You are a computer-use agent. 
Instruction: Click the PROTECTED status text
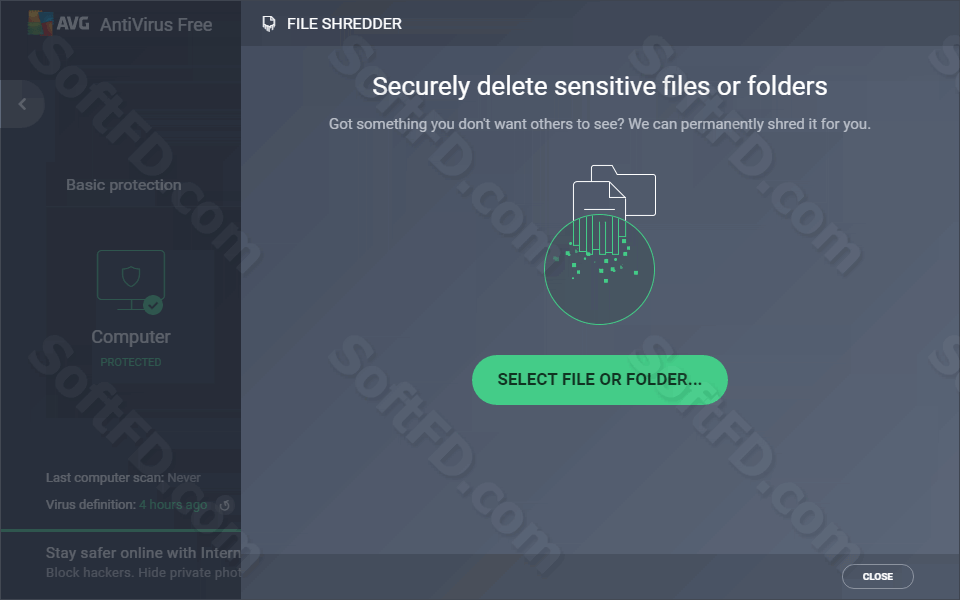tap(131, 362)
